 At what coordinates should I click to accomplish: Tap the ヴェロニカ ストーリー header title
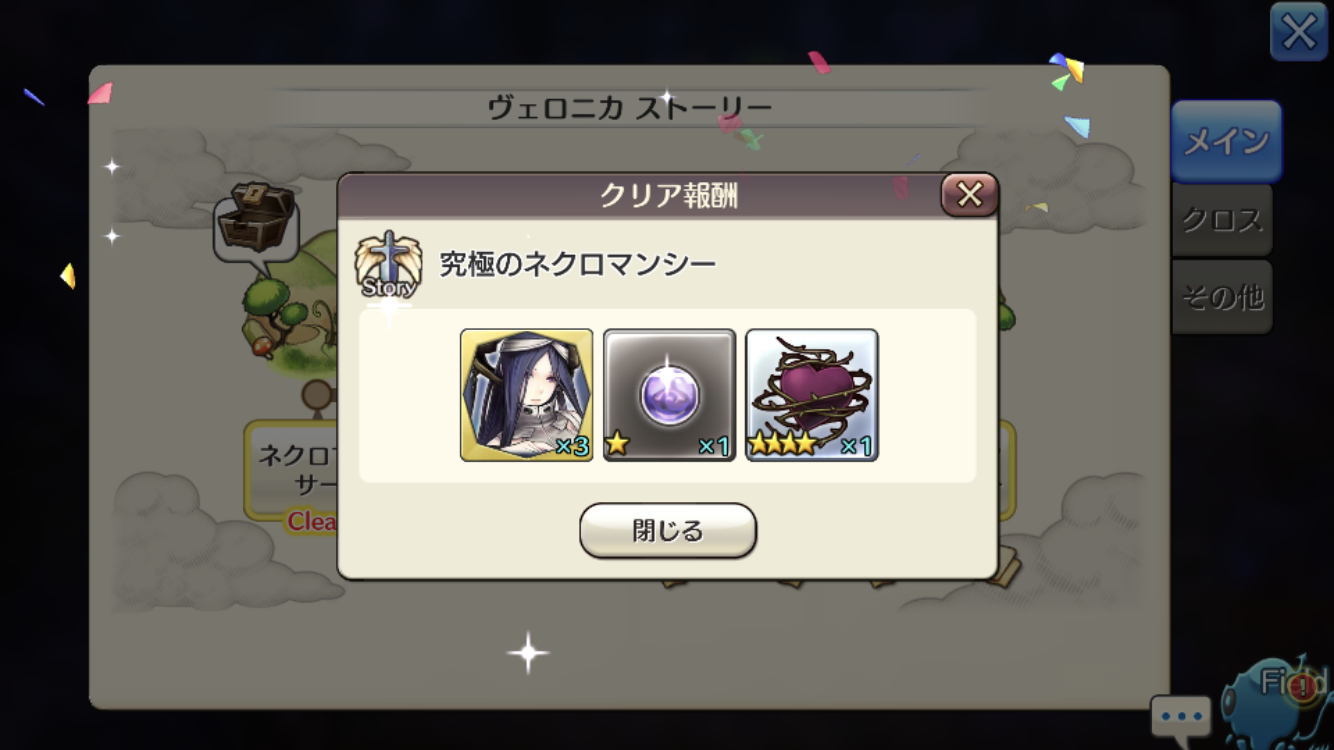click(x=630, y=108)
